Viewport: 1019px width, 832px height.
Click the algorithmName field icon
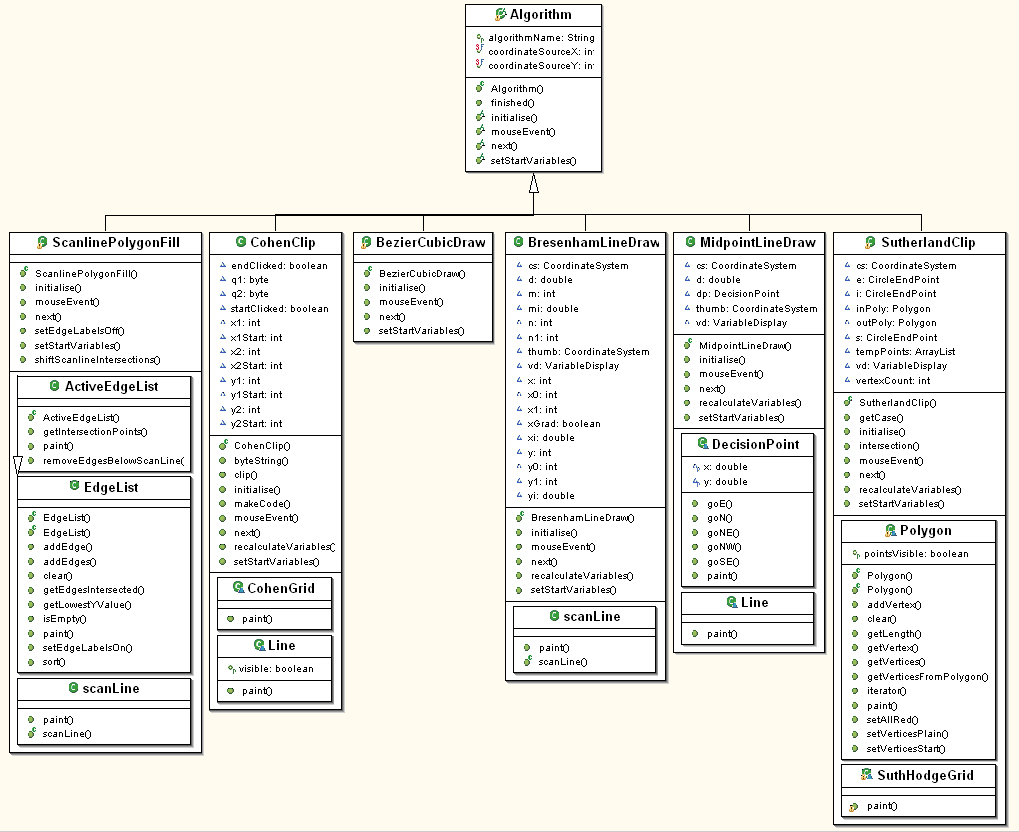[x=480, y=38]
